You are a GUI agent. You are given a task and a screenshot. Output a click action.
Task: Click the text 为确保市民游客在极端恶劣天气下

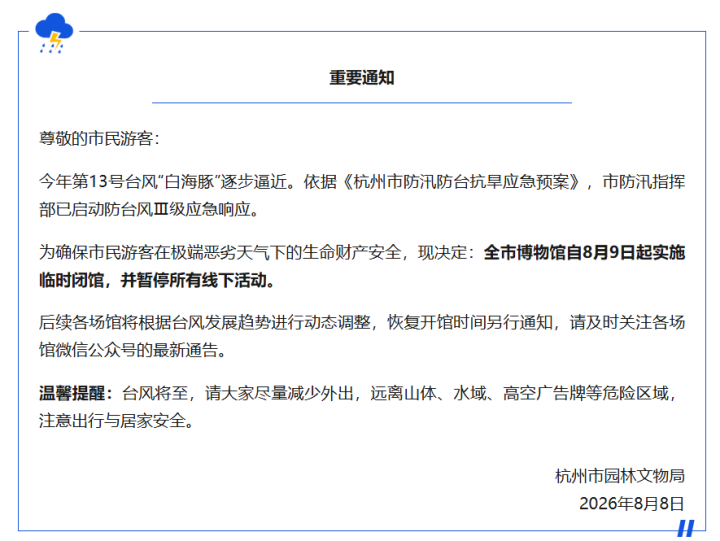click(x=162, y=252)
